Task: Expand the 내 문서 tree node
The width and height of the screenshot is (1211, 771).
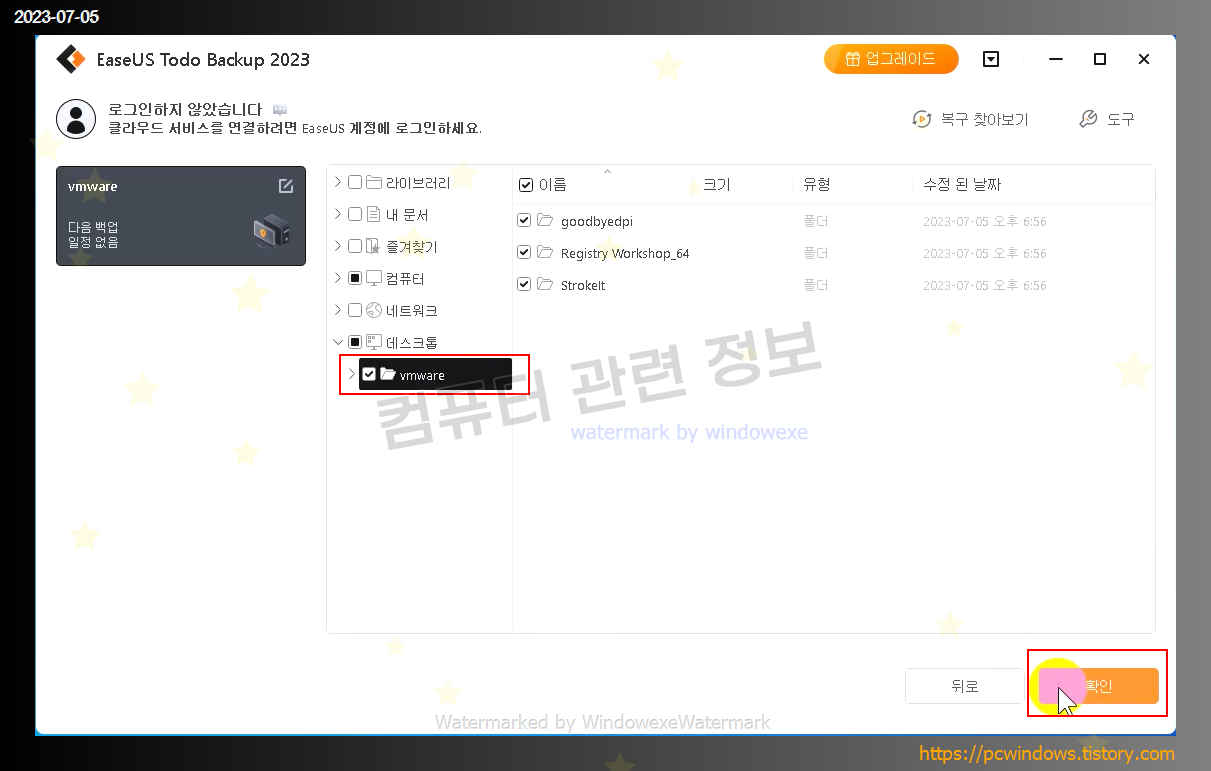Action: (x=338, y=215)
